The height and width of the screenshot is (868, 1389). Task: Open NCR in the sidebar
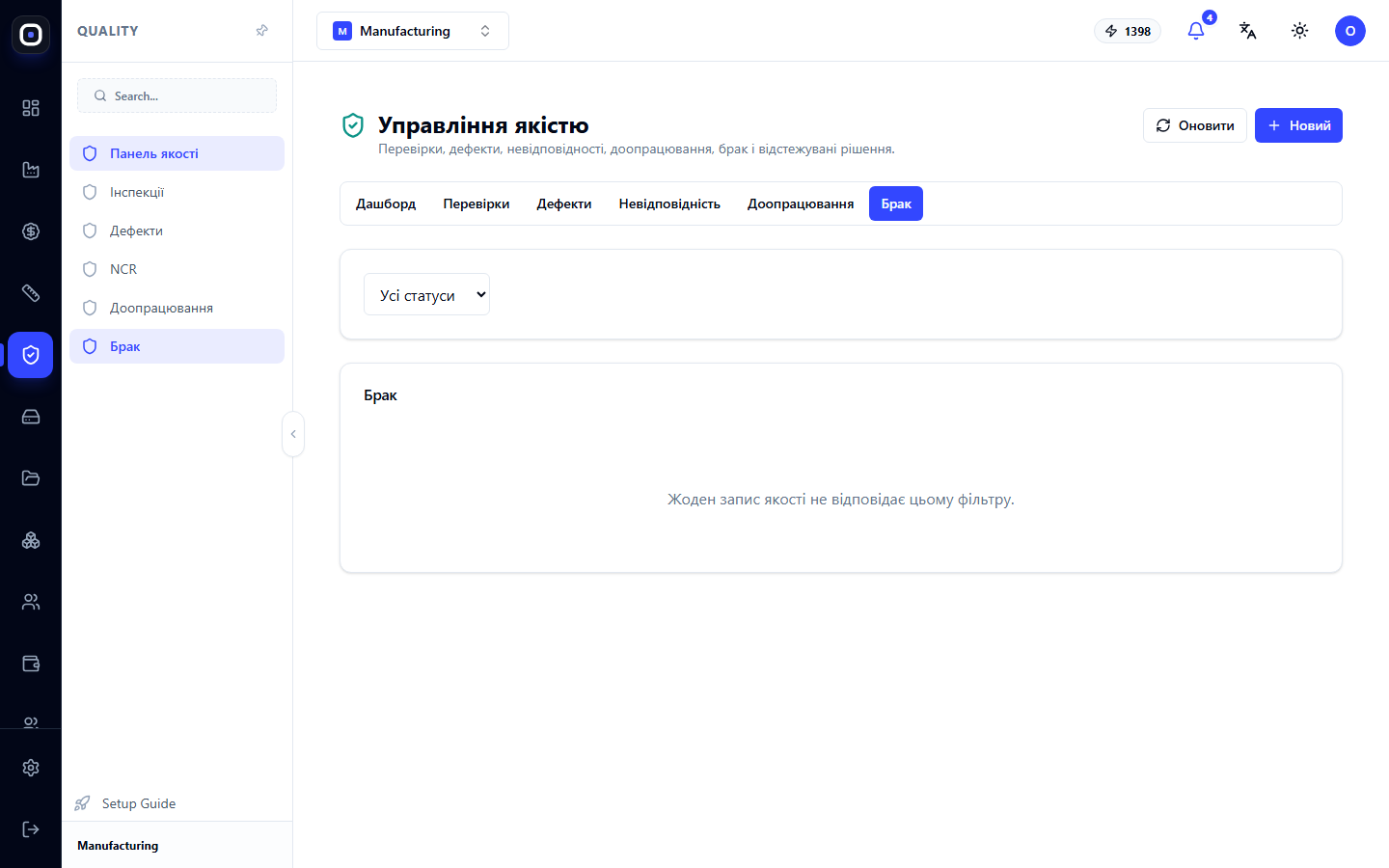point(177,269)
